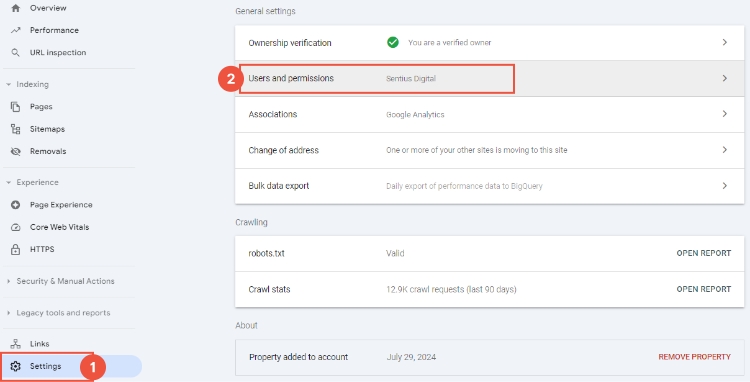The image size is (750, 382).
Task: Open report for robots.txt
Action: click(704, 253)
